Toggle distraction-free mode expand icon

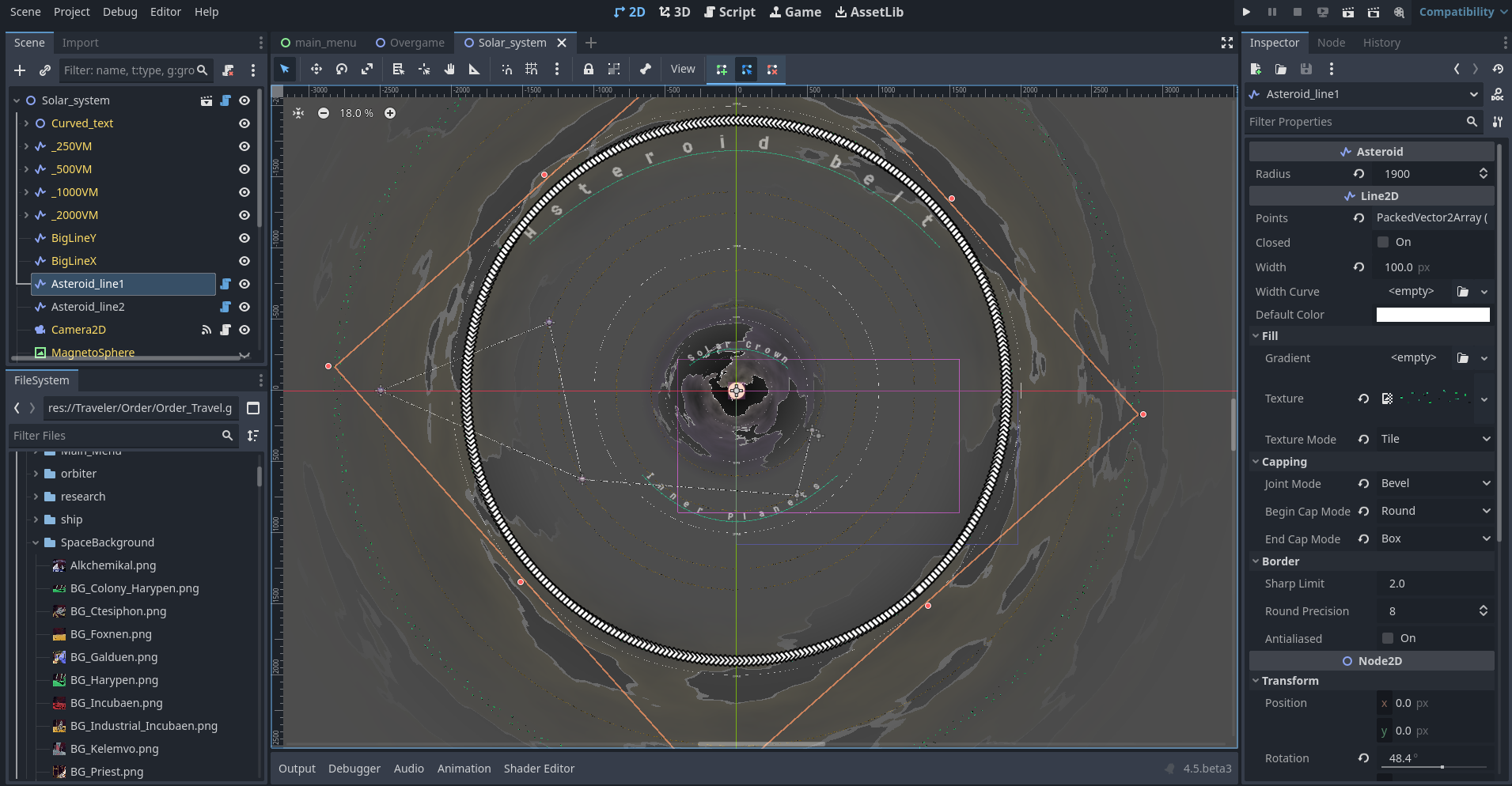coord(1227,43)
